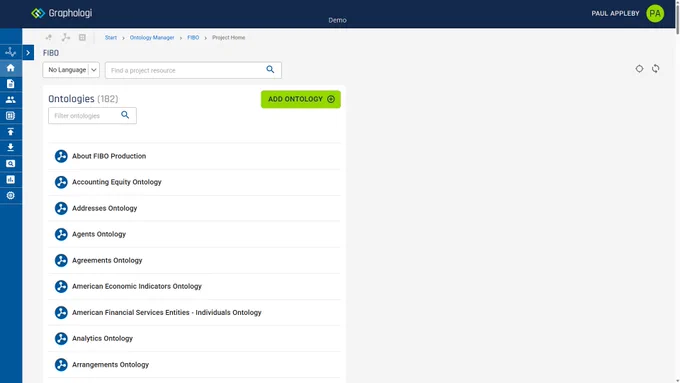
Task: Click the upload icon in sidebar
Action: tap(10, 132)
